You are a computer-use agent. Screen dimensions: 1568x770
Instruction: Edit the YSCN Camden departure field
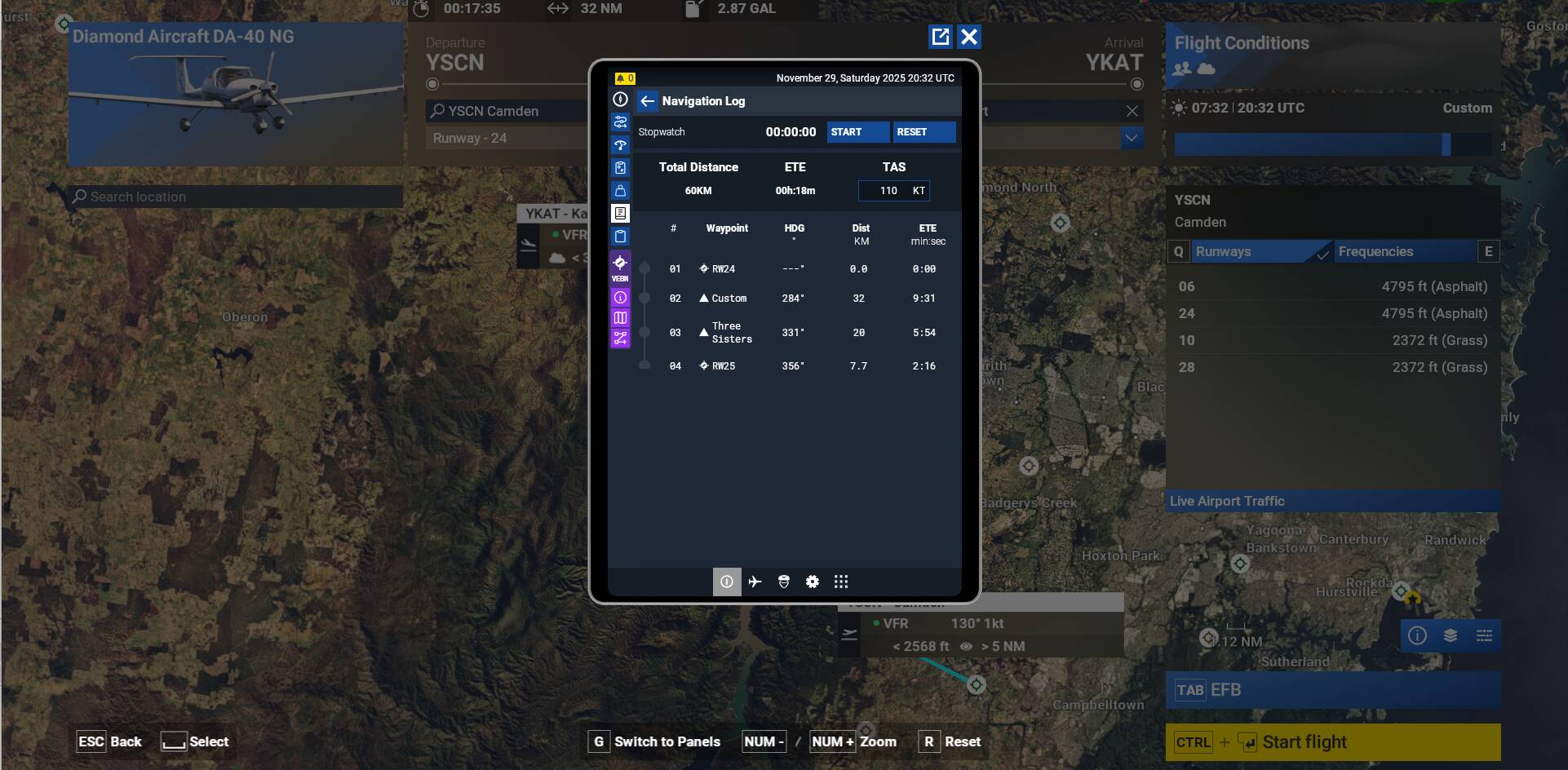(x=507, y=111)
